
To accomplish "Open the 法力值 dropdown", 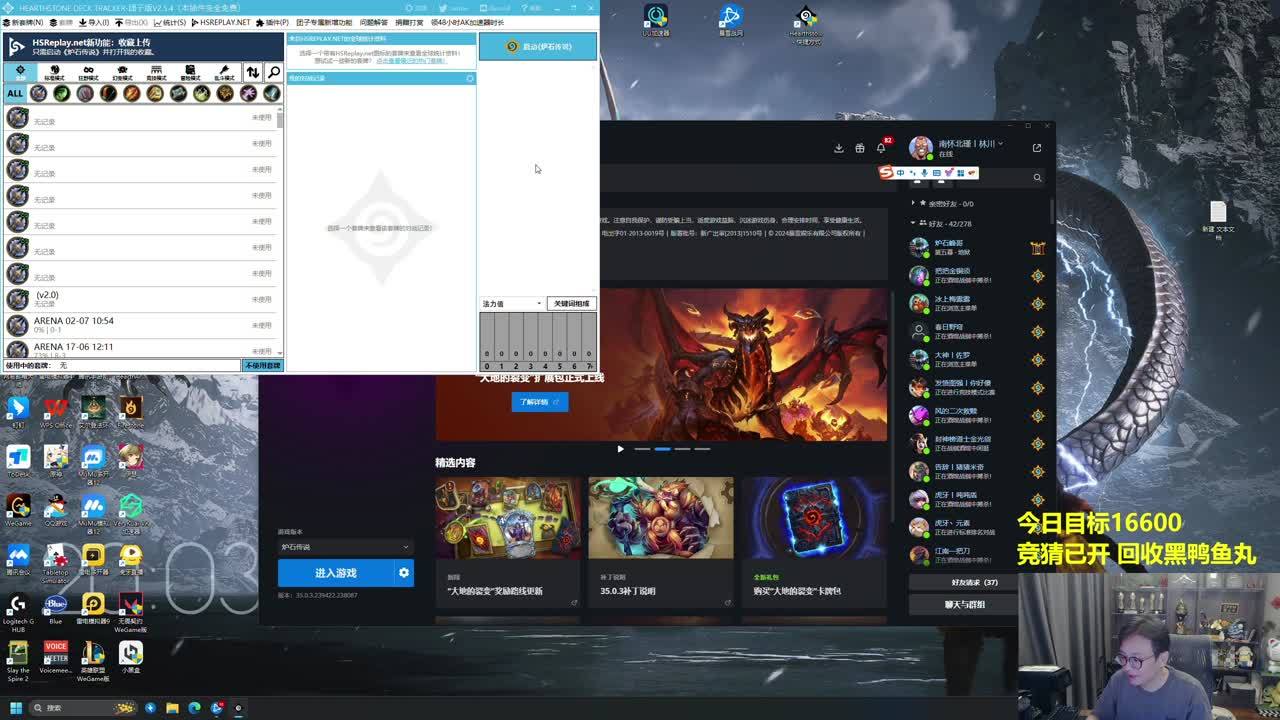I will coord(512,303).
